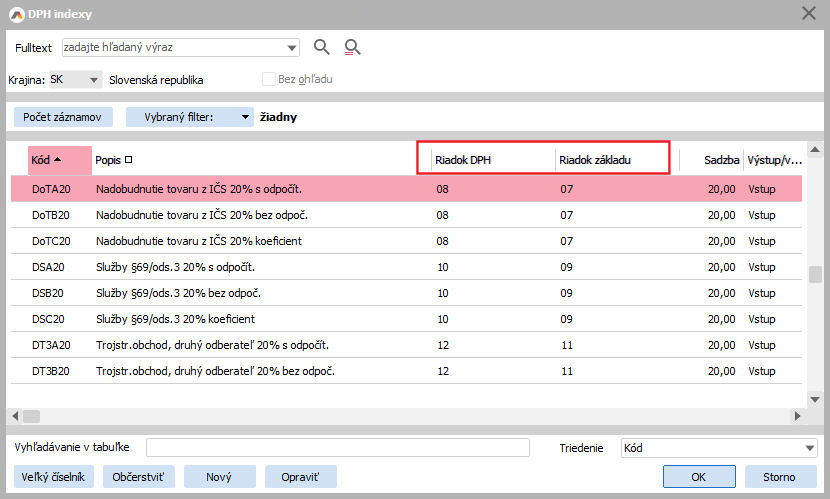Image resolution: width=830 pixels, height=499 pixels.
Task: Click the fulltext search magnifier icon
Action: tap(321, 47)
